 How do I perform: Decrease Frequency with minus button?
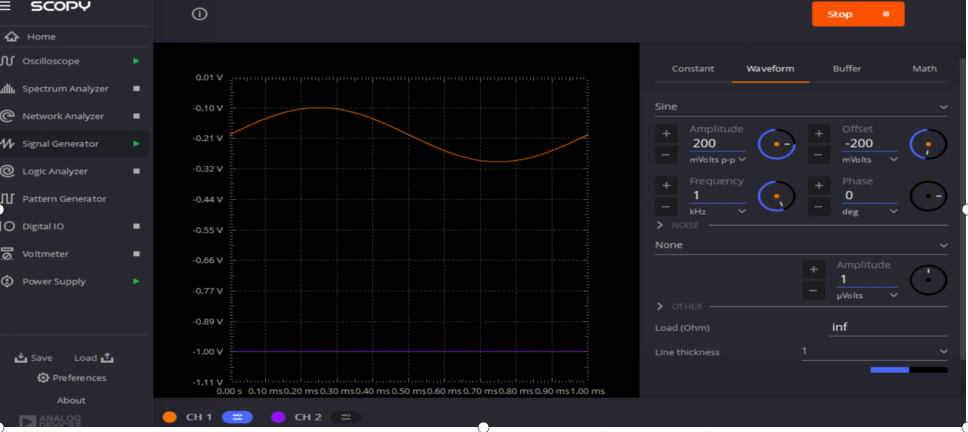666,206
